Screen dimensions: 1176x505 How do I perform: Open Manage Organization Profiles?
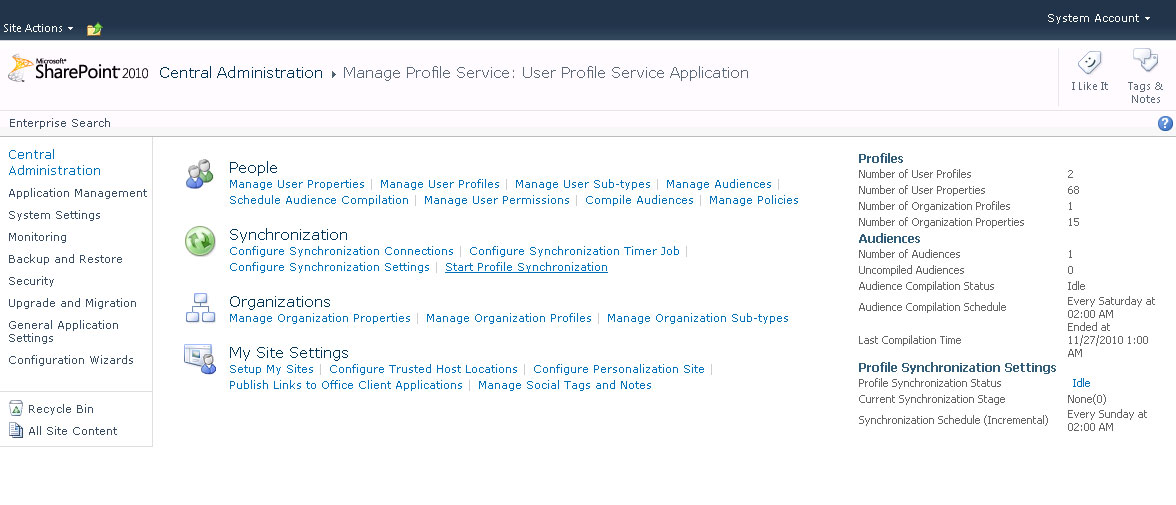click(x=508, y=318)
